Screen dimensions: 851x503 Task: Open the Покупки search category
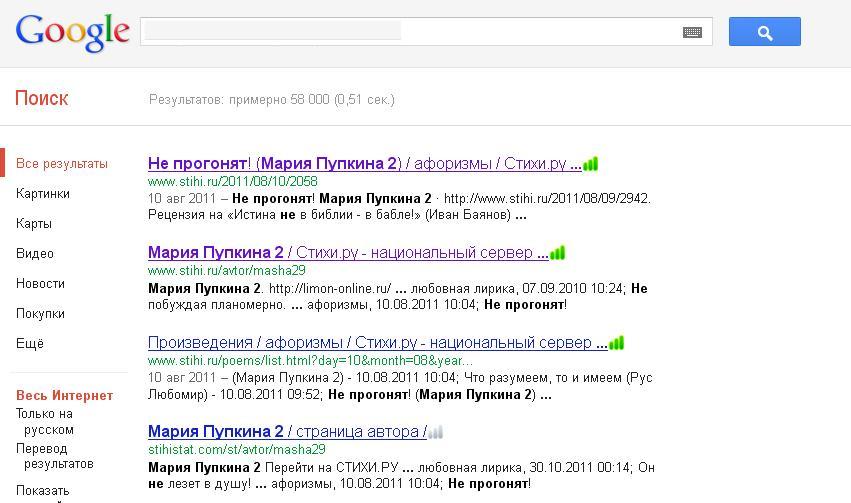(40, 314)
